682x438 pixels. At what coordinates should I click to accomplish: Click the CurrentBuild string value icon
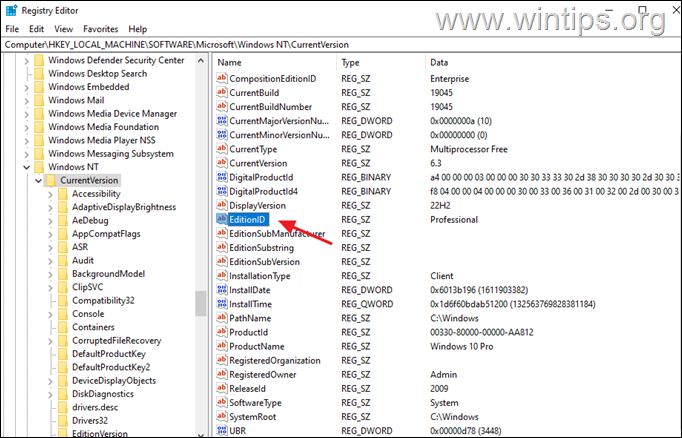(x=222, y=92)
